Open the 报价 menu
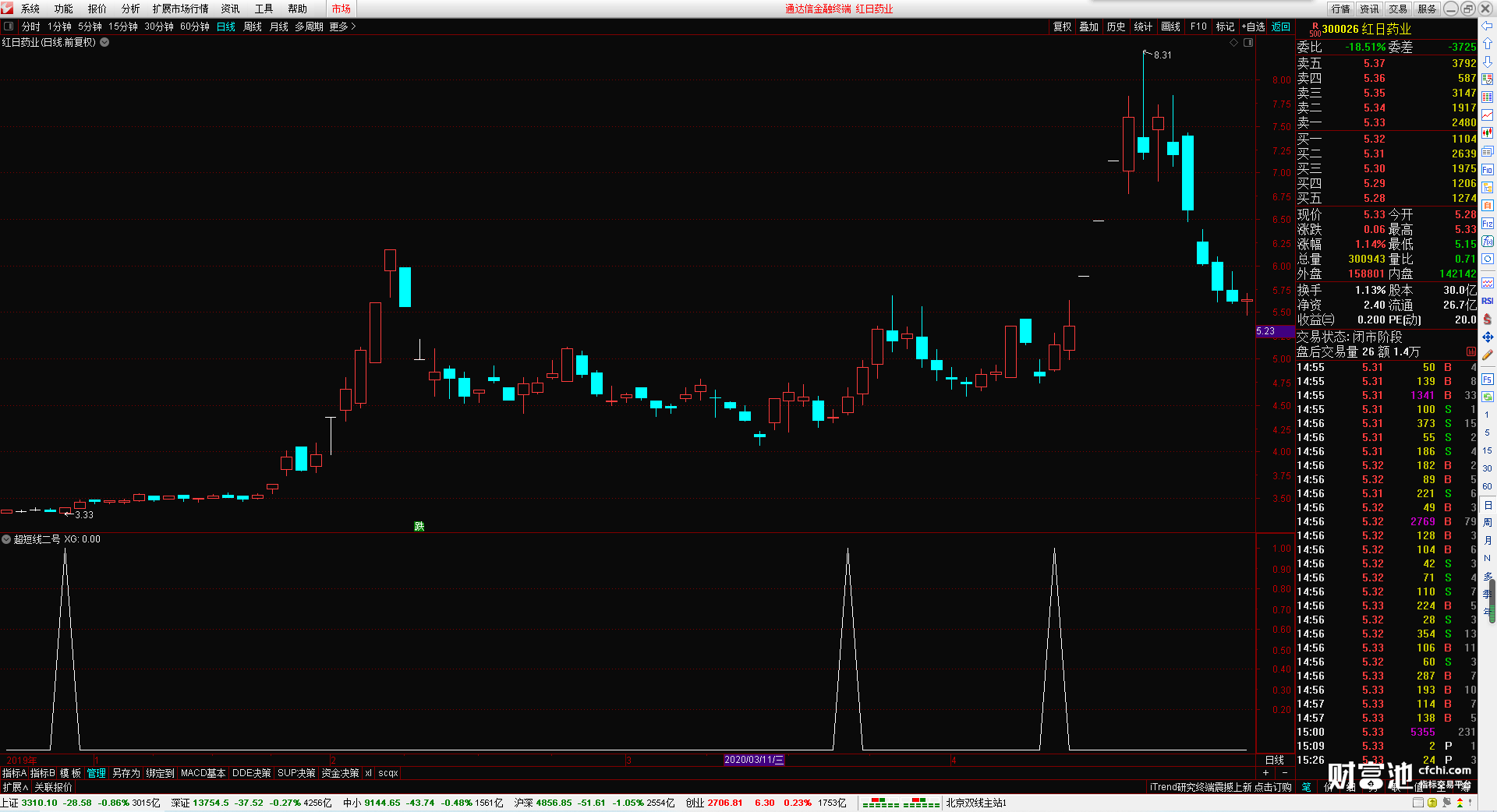 point(97,9)
